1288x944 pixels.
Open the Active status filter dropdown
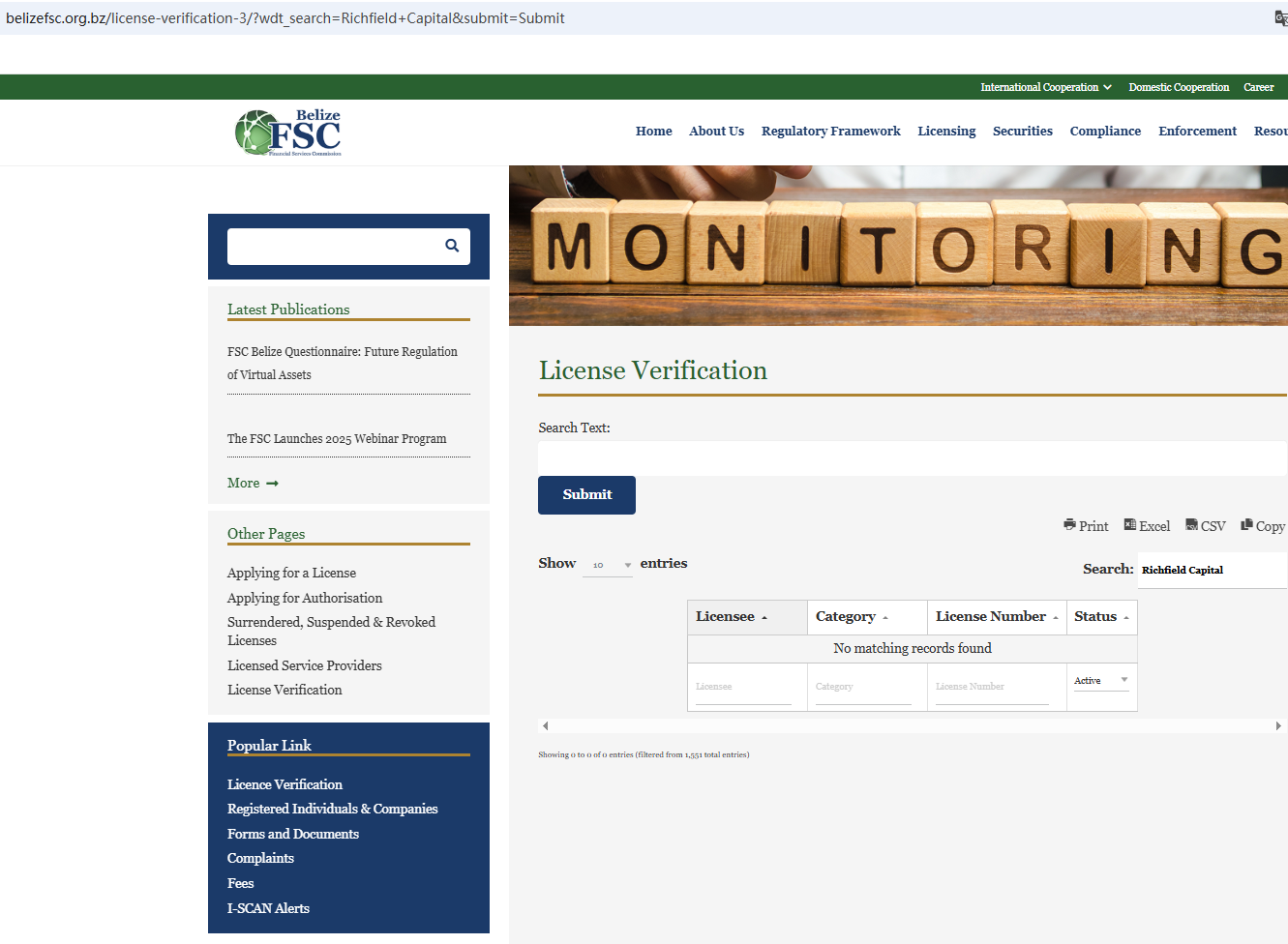tap(1100, 681)
